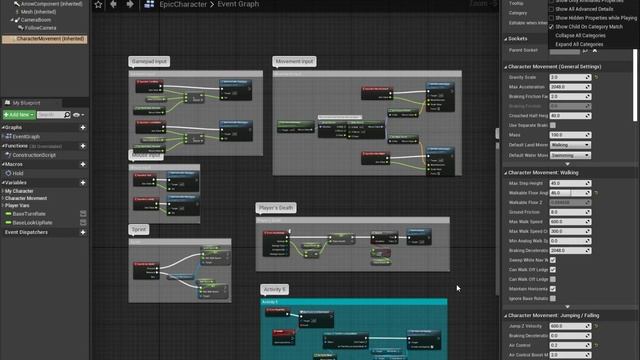This screenshot has width=640, height=360.
Task: Click the blueprint grid icon beside EpicCharacter
Action: point(149,4)
